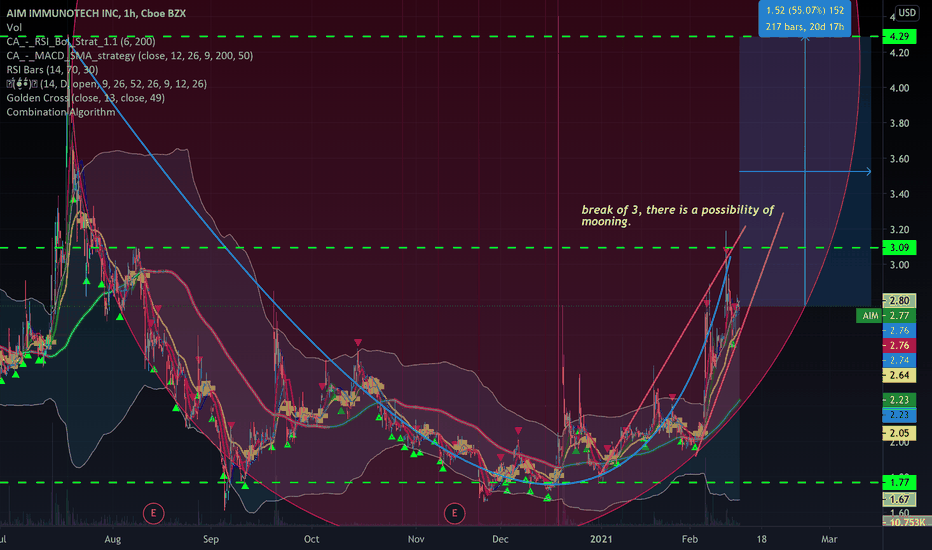Click the green 4.29 price level label
This screenshot has width=932, height=550.
coord(899,36)
